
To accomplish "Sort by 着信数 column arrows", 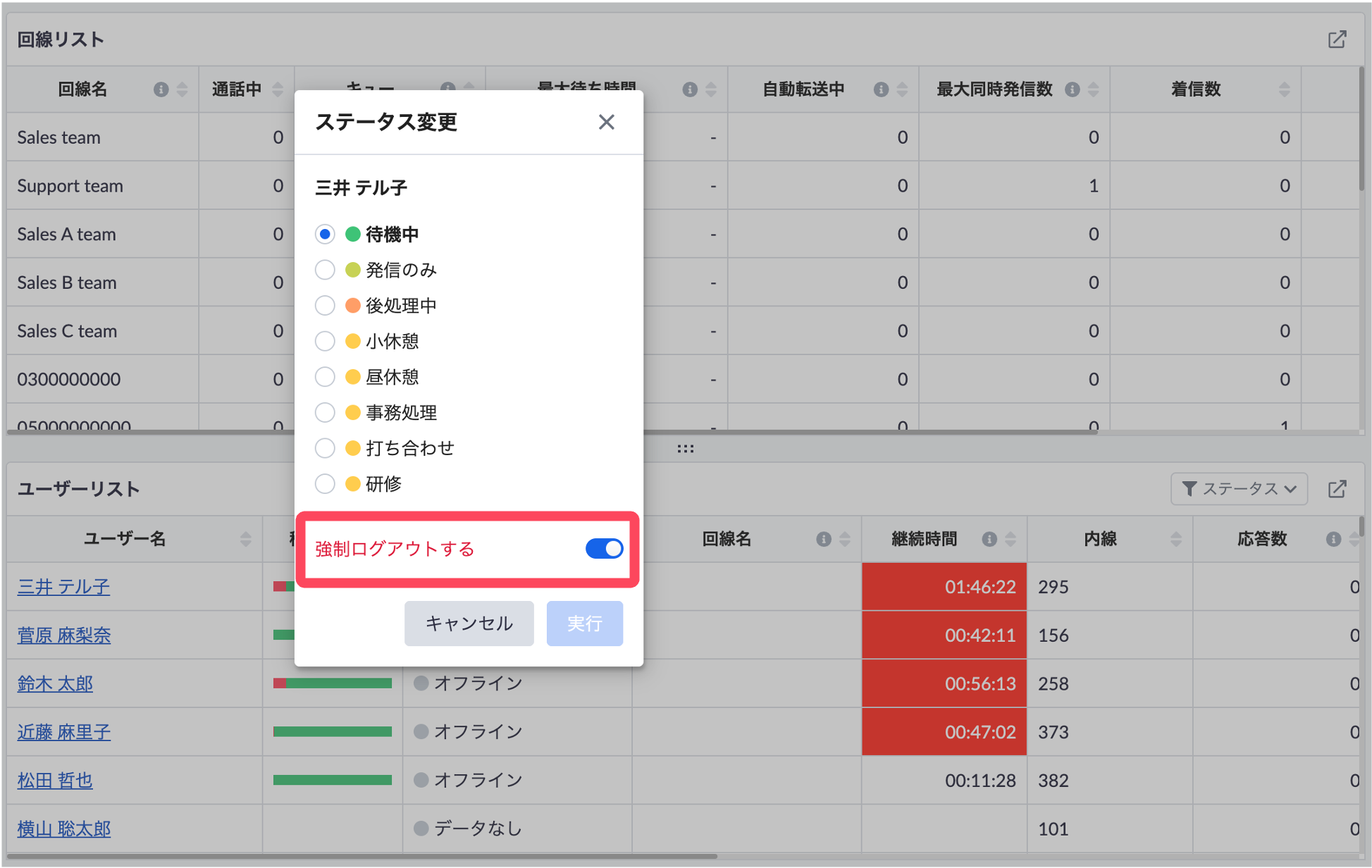I will pyautogui.click(x=1284, y=89).
